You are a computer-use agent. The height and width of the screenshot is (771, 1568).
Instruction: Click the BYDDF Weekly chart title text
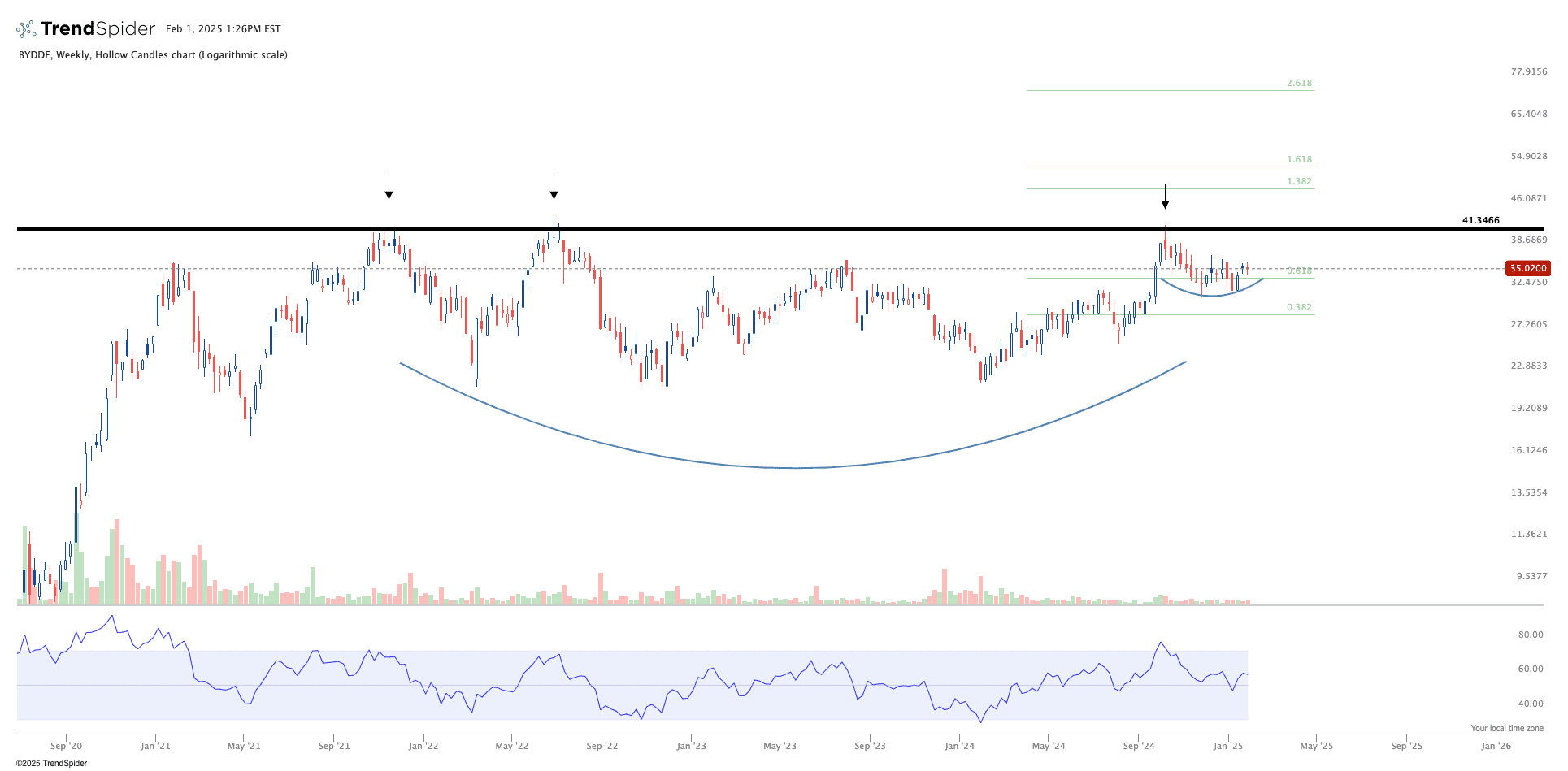coord(153,55)
